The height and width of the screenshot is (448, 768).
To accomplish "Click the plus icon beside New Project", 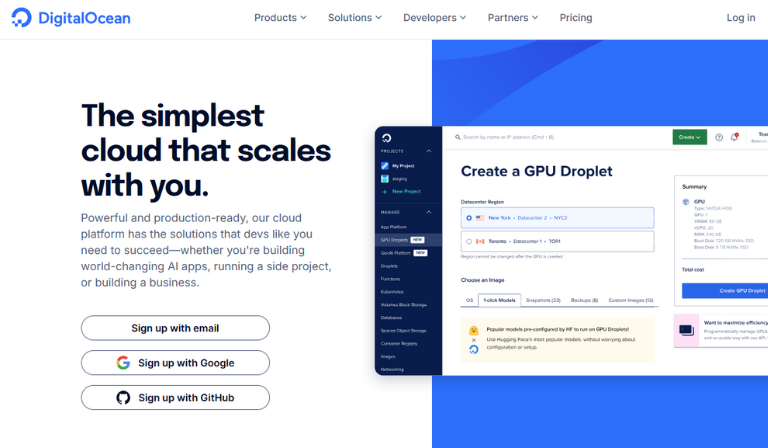I will (384, 192).
